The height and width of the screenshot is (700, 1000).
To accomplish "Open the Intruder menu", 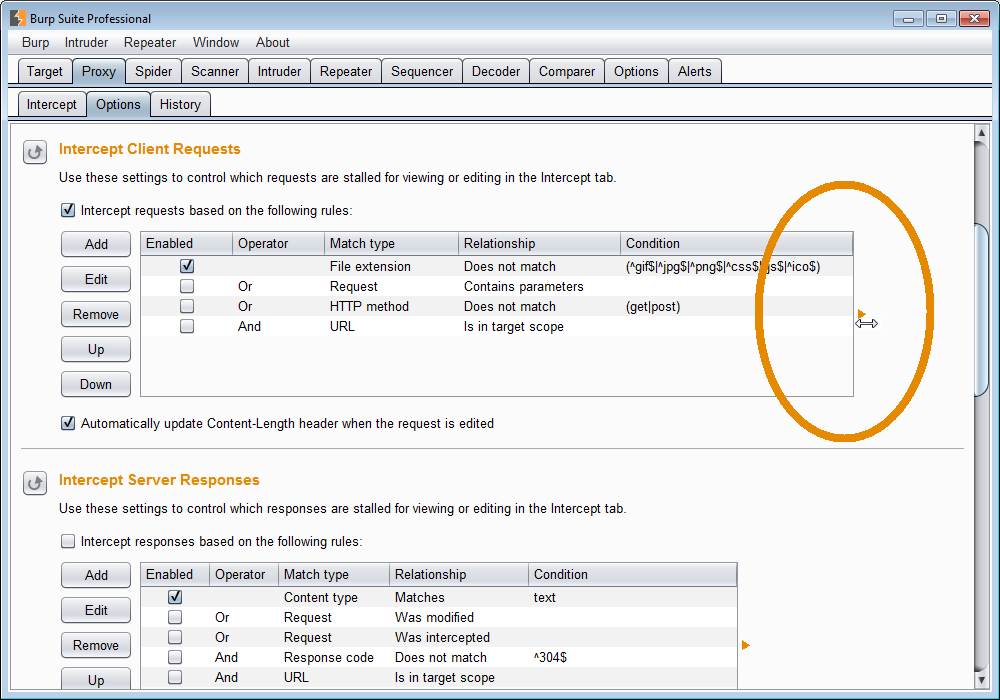I will tap(86, 42).
